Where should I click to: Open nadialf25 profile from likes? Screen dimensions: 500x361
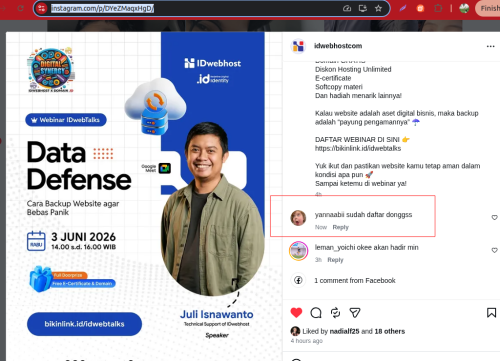[344, 331]
